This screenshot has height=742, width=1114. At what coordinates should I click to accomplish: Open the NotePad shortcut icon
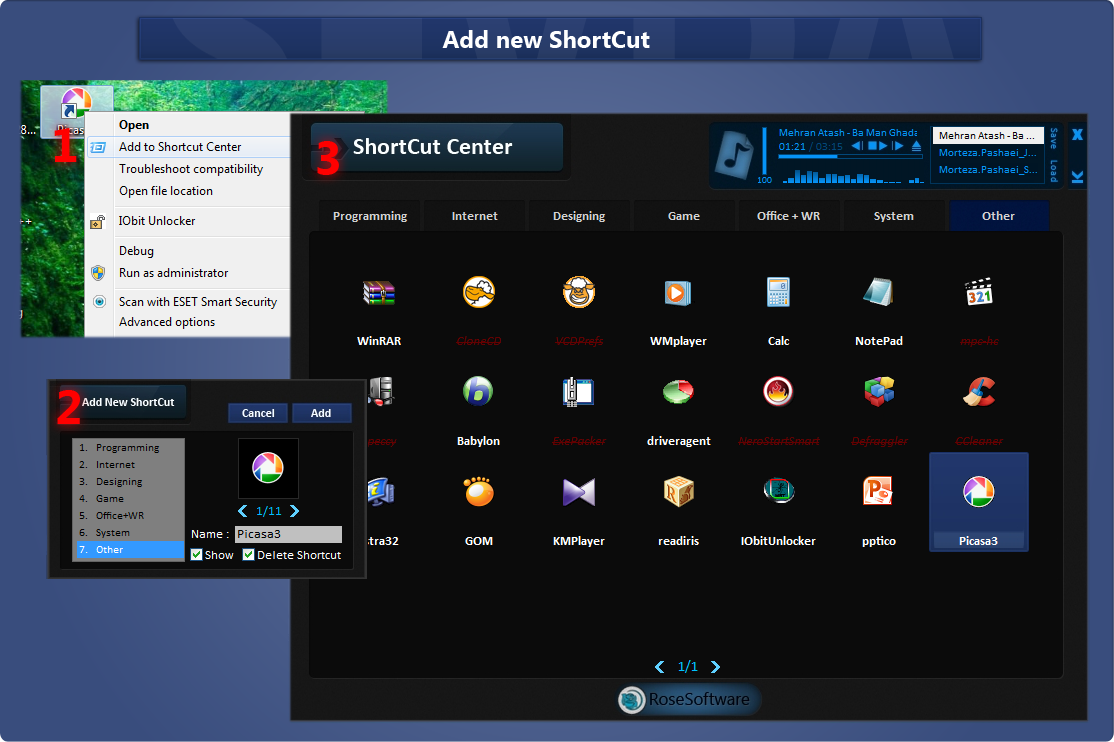[x=878, y=292]
